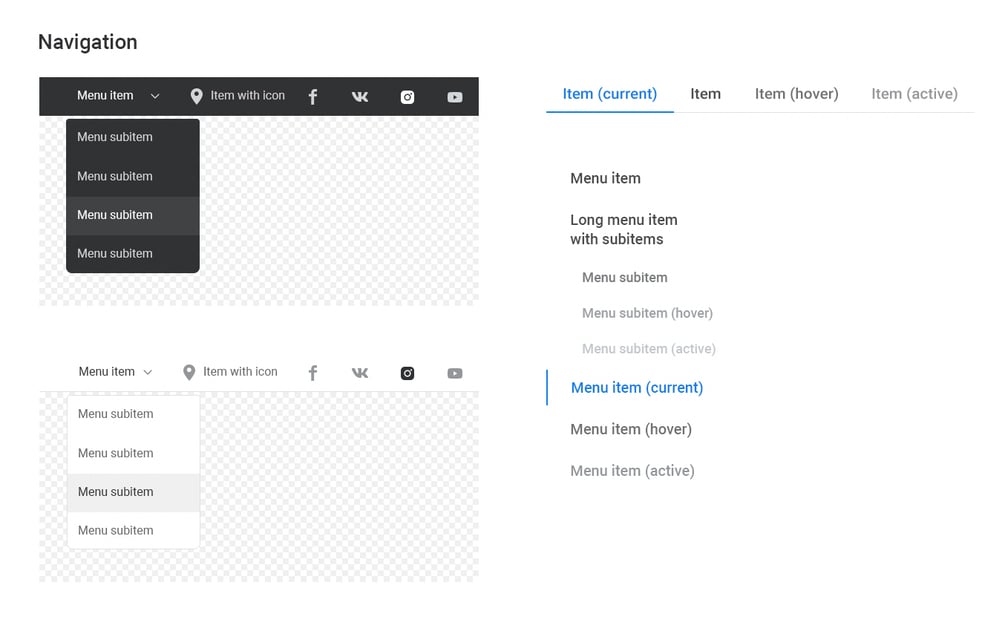Choose fourth Menu subitem in dark dropdown
The height and width of the screenshot is (634, 1005).
[x=133, y=254]
